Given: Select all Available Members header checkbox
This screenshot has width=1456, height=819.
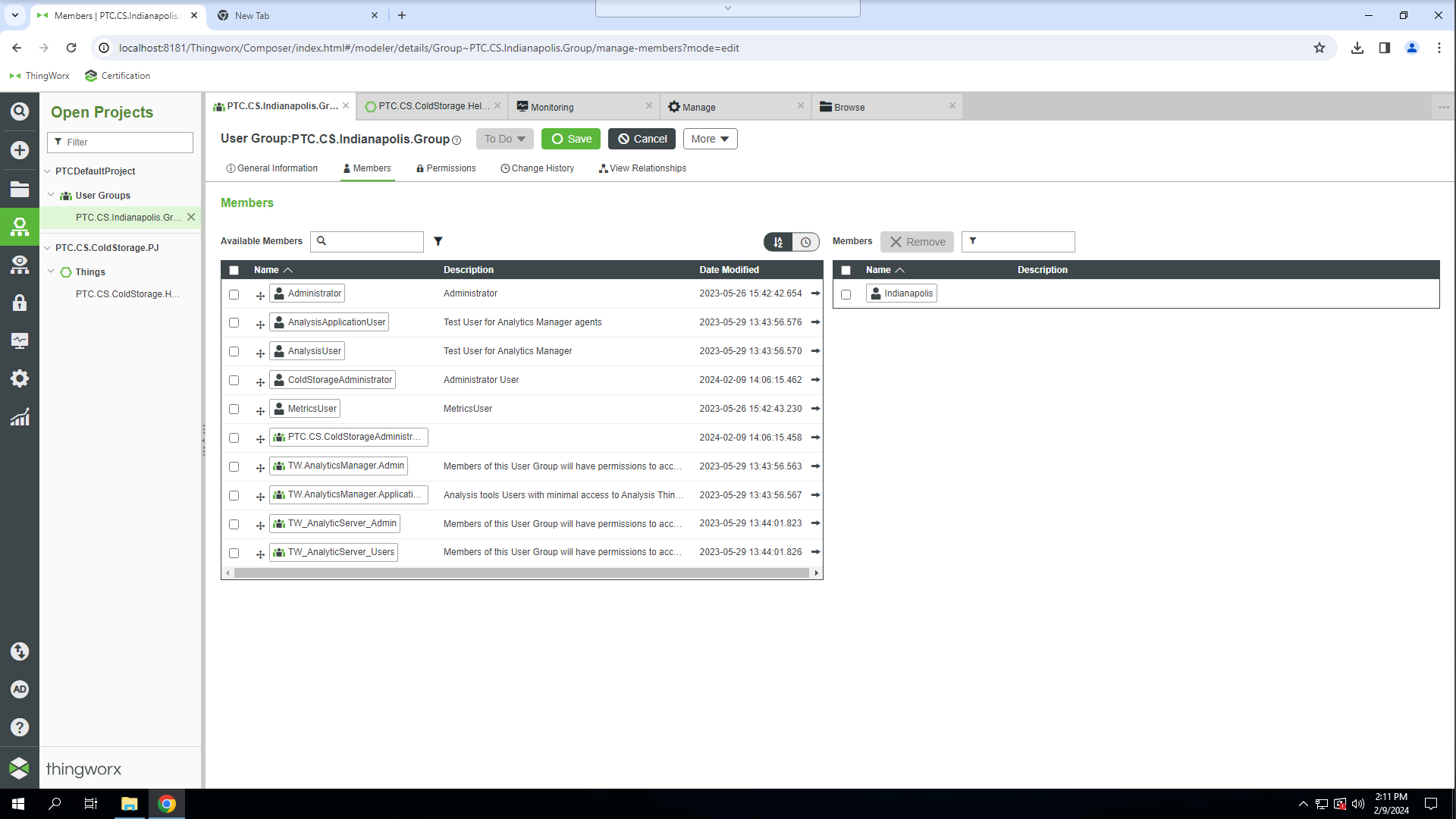Looking at the screenshot, I should click(234, 270).
